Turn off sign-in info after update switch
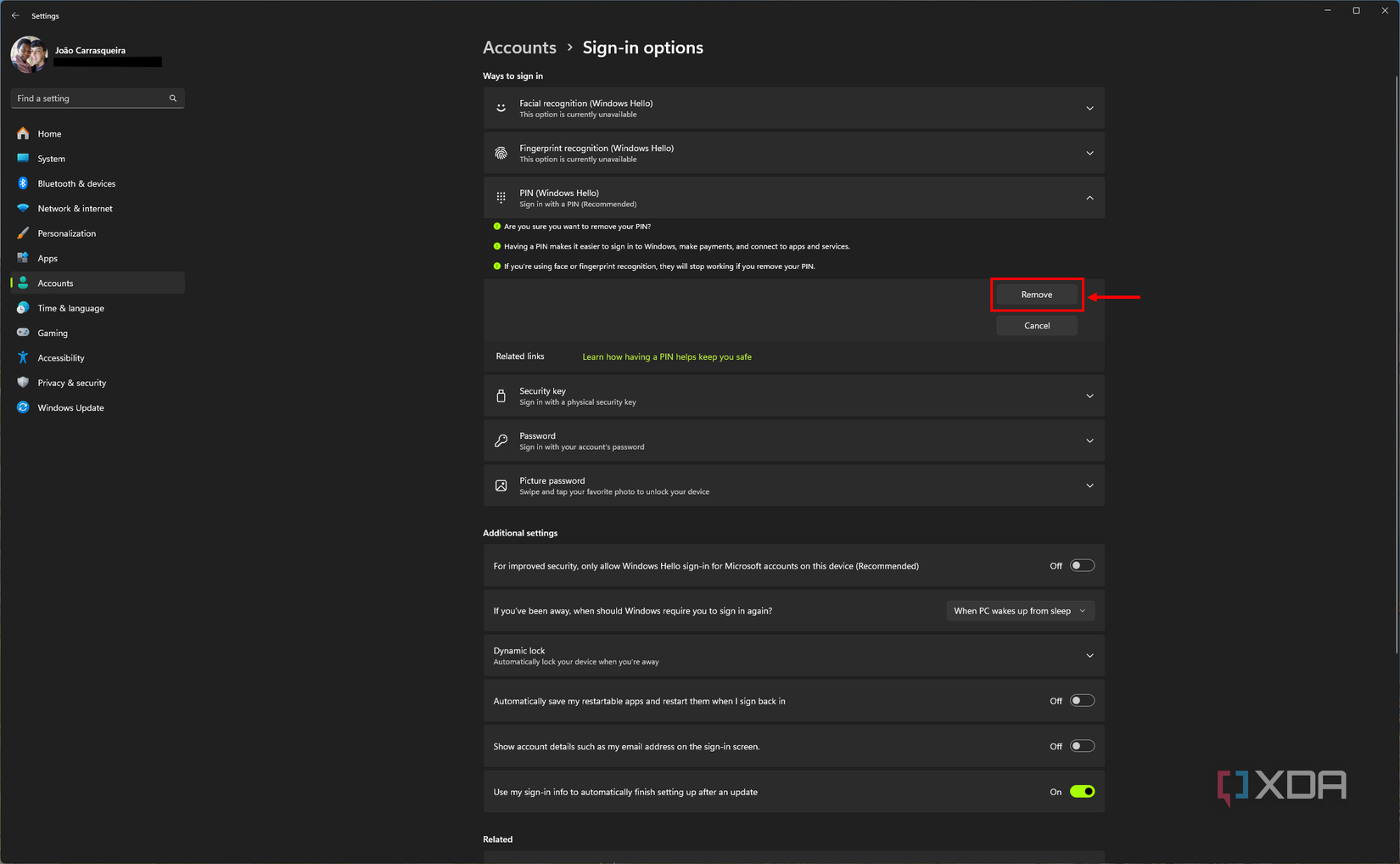The width and height of the screenshot is (1400, 864). (1082, 792)
